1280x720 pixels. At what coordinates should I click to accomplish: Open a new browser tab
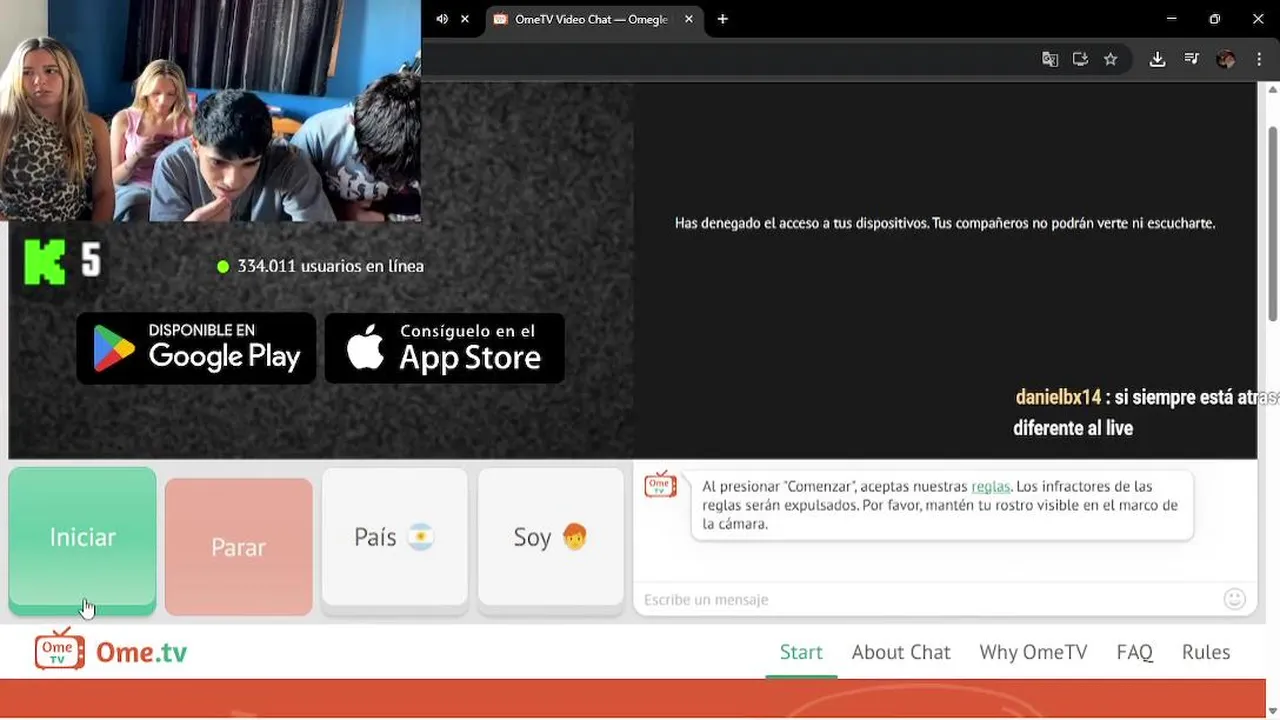pos(722,19)
